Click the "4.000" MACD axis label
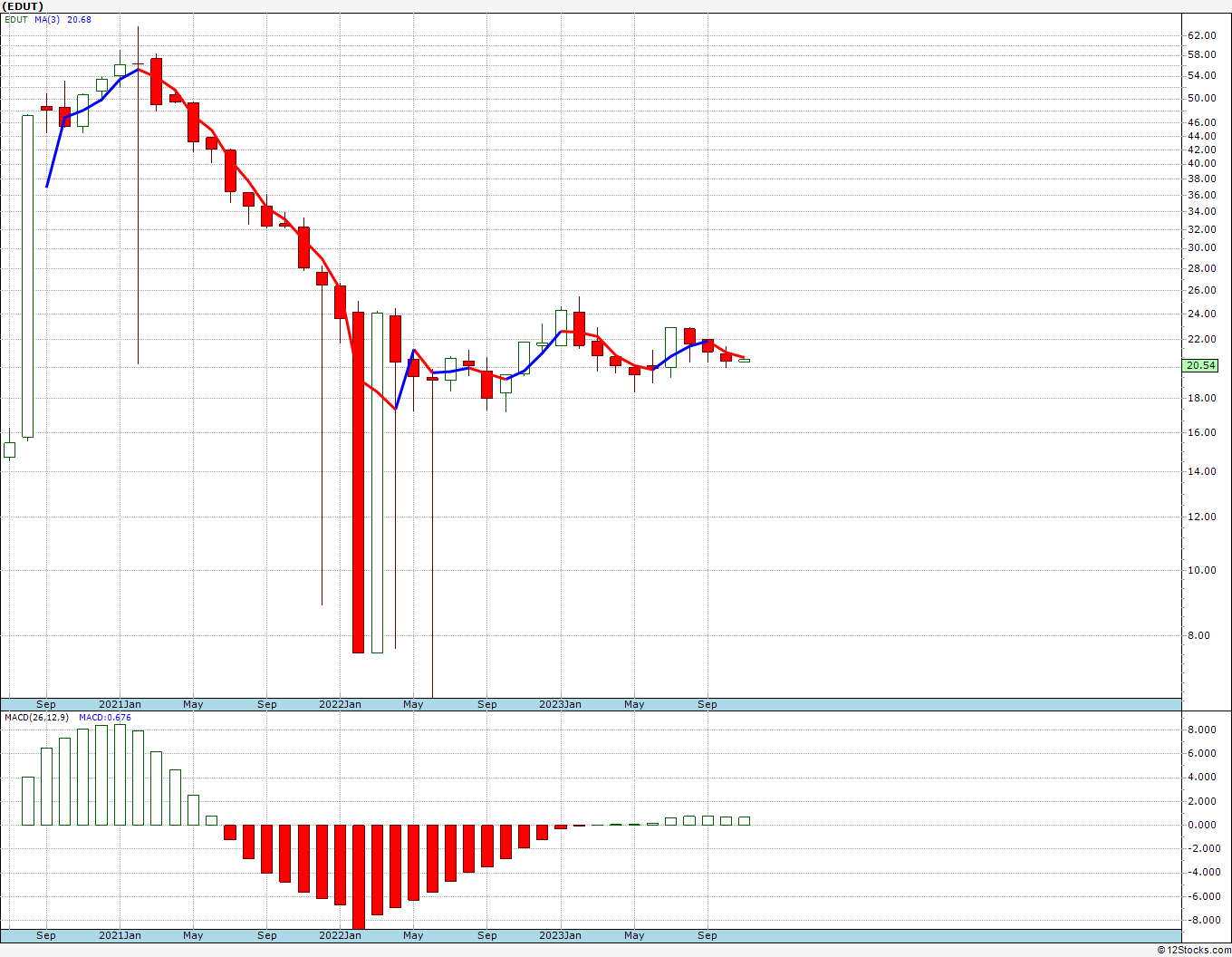1232x957 pixels. 1201,778
